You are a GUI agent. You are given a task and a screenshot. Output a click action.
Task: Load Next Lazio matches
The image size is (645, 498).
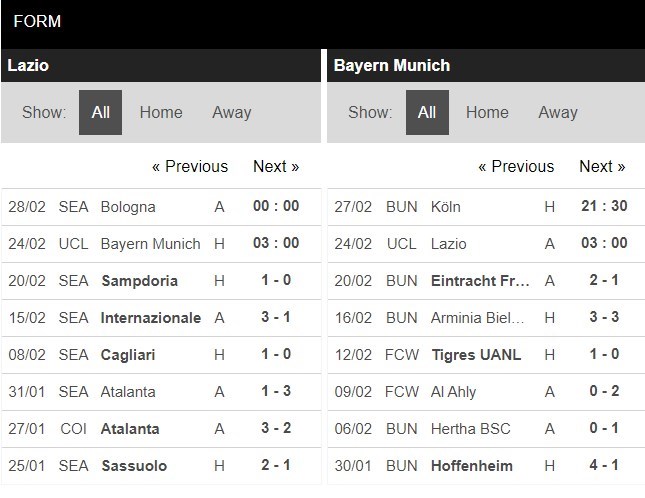(276, 166)
